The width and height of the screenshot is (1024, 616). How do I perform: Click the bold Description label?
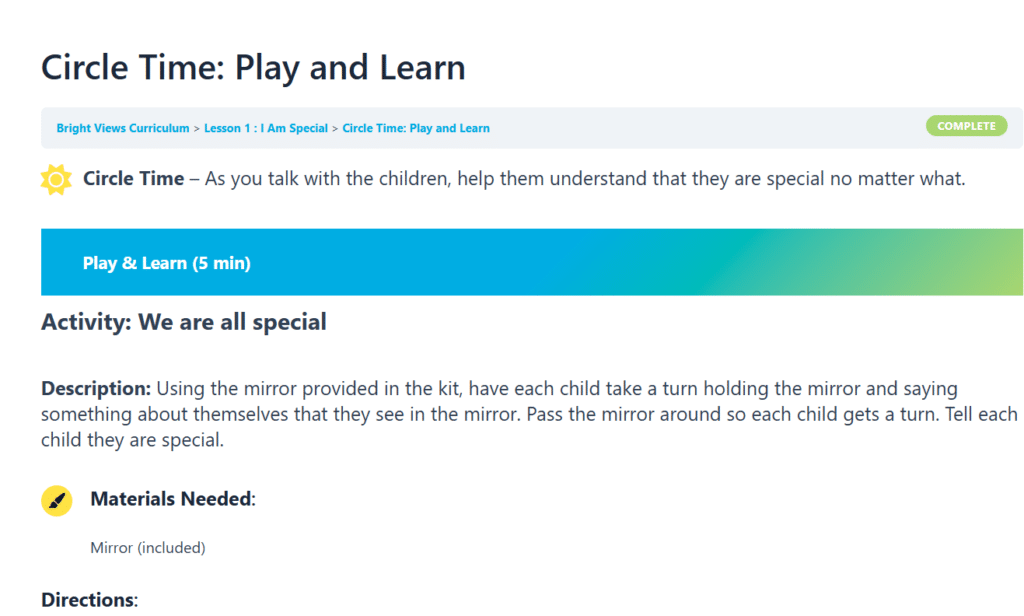(x=96, y=389)
